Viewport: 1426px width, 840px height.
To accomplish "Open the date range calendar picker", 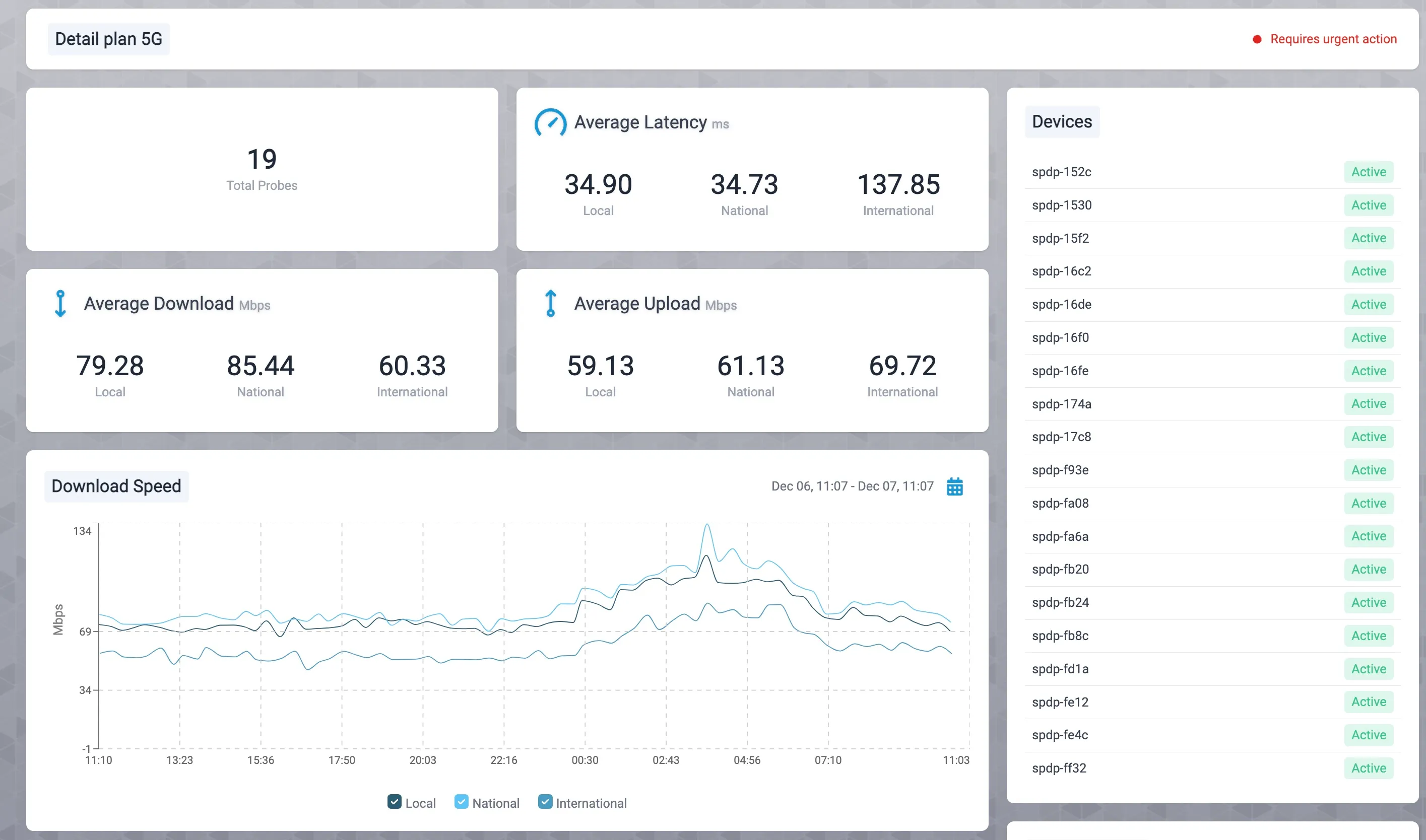I will (955, 486).
